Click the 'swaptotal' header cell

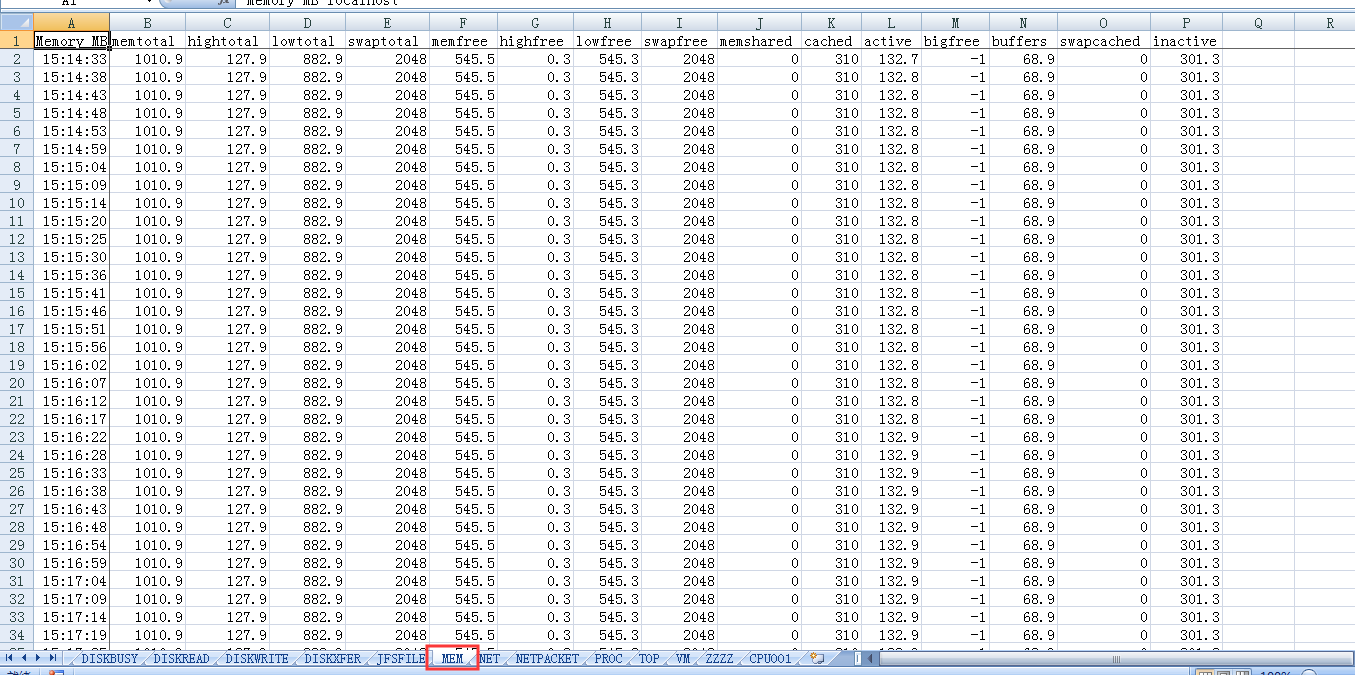click(386, 41)
